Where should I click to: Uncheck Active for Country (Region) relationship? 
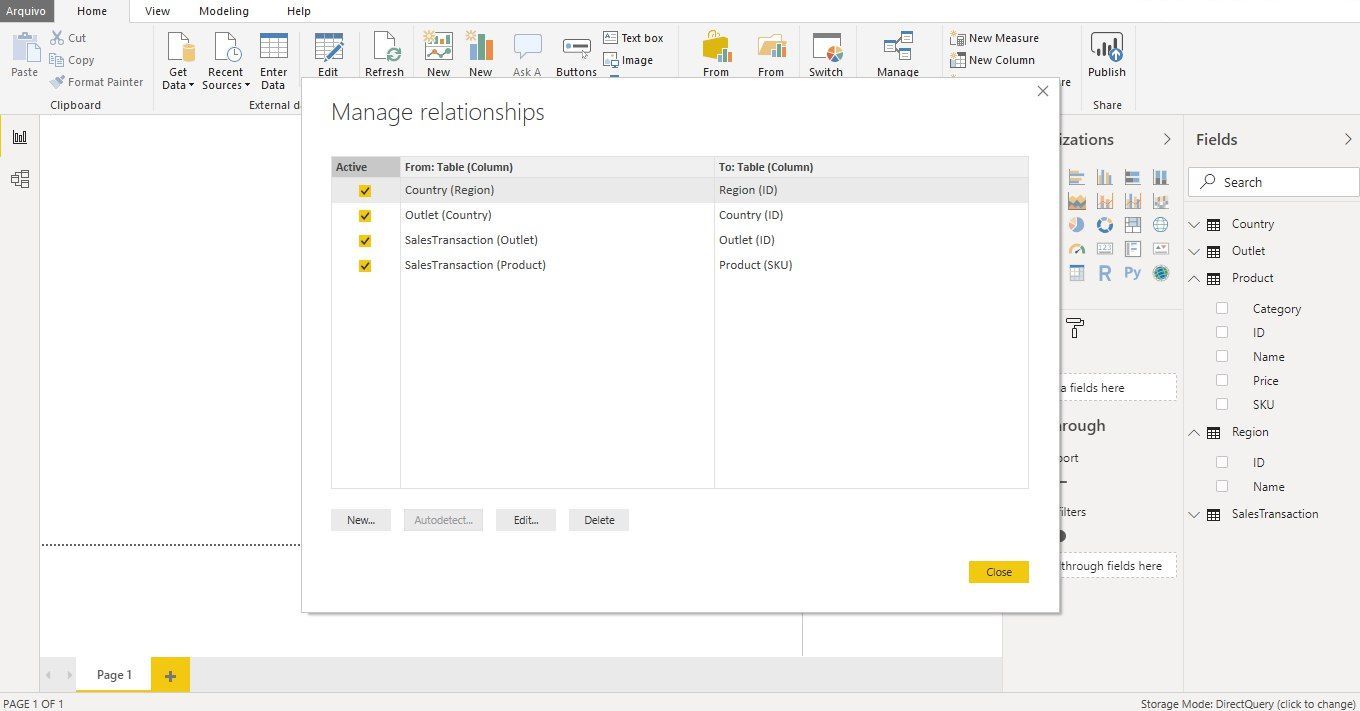point(365,191)
